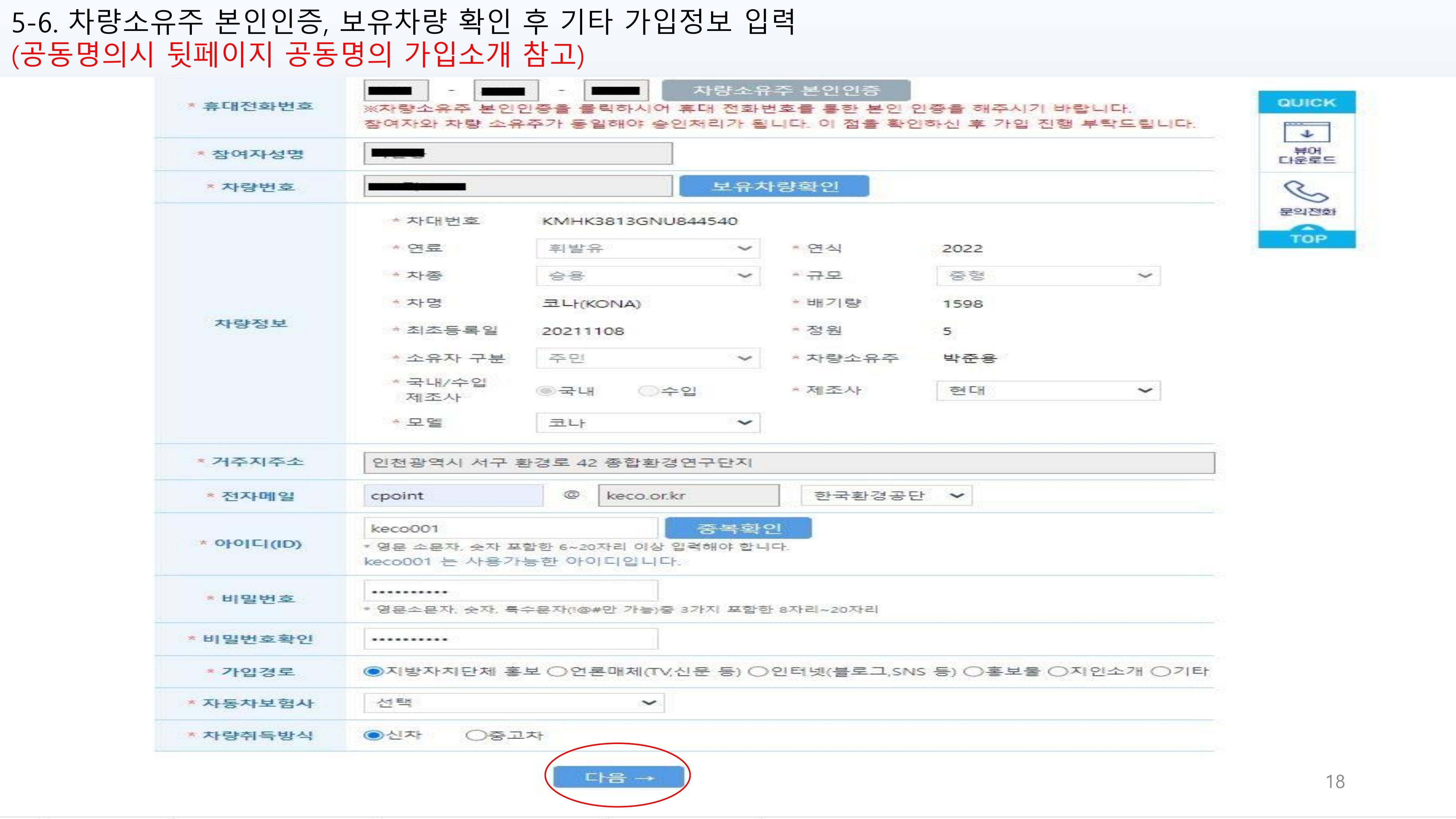Expand the 연료 휘발유 dropdown
The width and height of the screenshot is (1456, 819).
(x=648, y=248)
